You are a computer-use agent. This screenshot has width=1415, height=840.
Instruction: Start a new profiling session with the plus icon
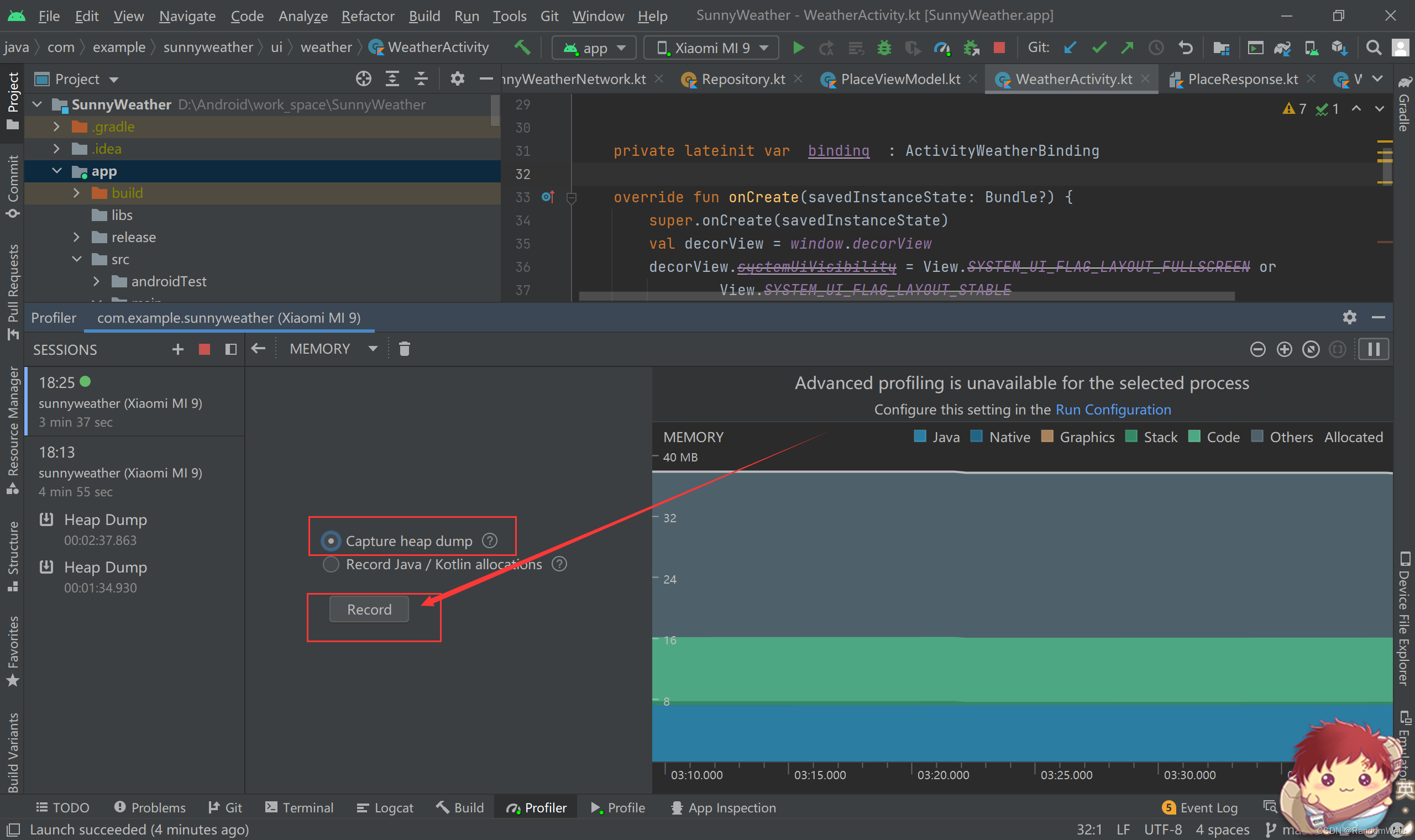pyautogui.click(x=178, y=349)
